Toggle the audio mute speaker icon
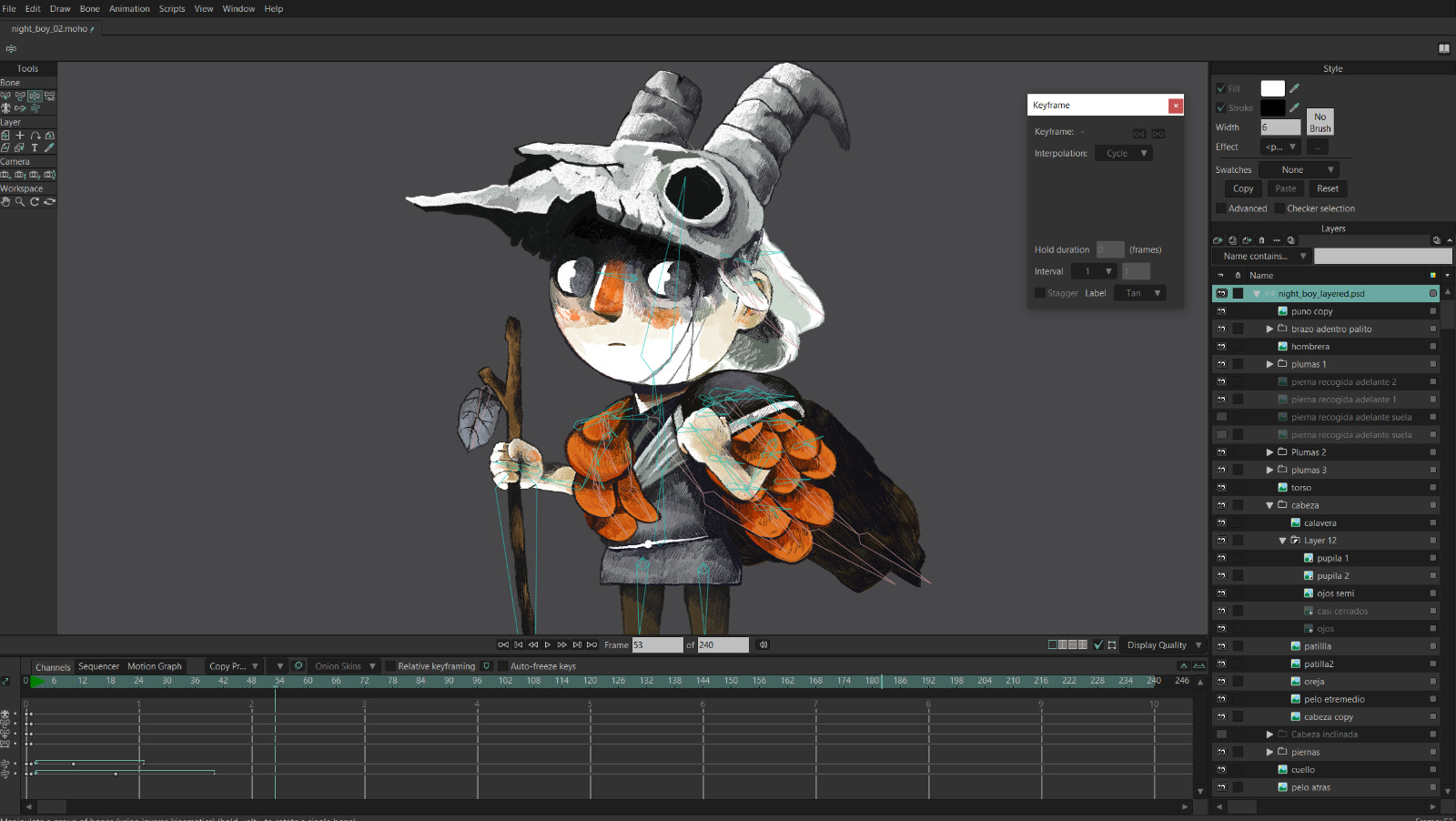Image resolution: width=1456 pixels, height=821 pixels. [763, 644]
